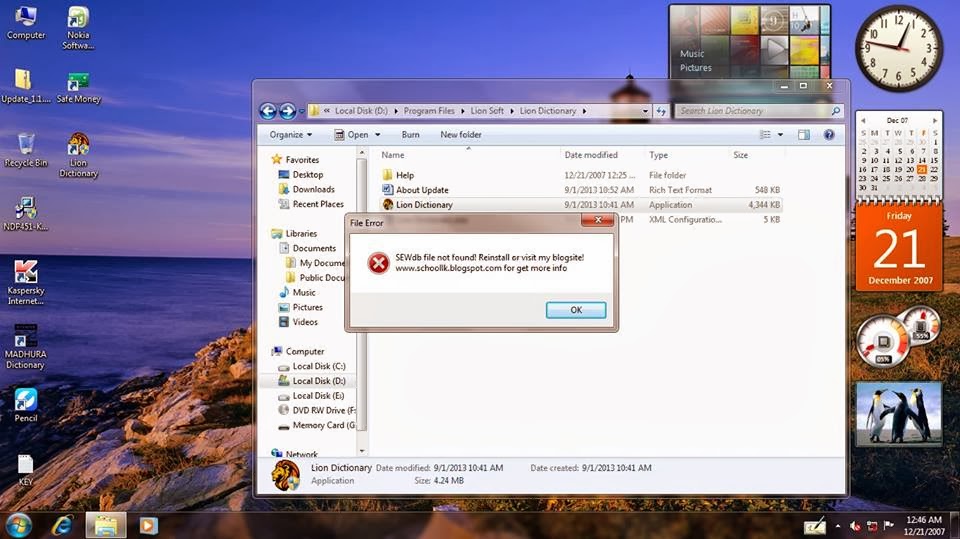Select Local Disk (D:) in navigation pane
Viewport: 960px width, 539px height.
[x=318, y=380]
